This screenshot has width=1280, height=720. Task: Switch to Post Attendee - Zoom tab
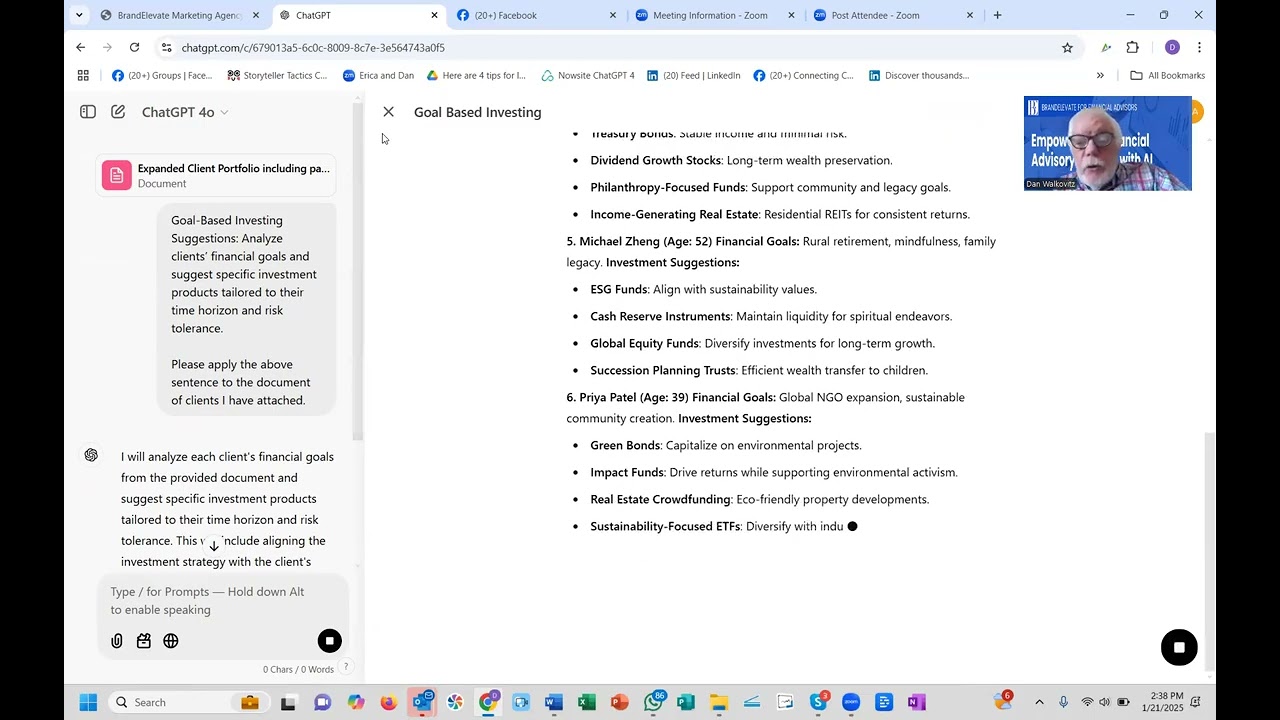(x=891, y=15)
